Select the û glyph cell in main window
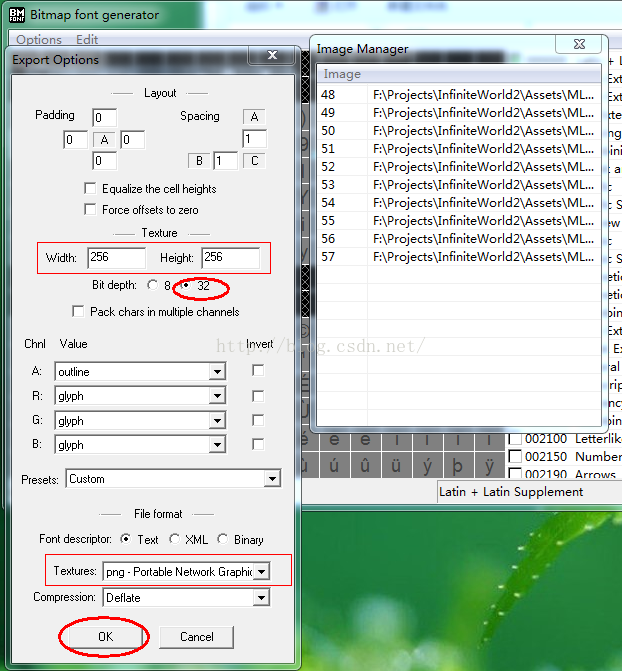This screenshot has width=622, height=671. tap(366, 465)
